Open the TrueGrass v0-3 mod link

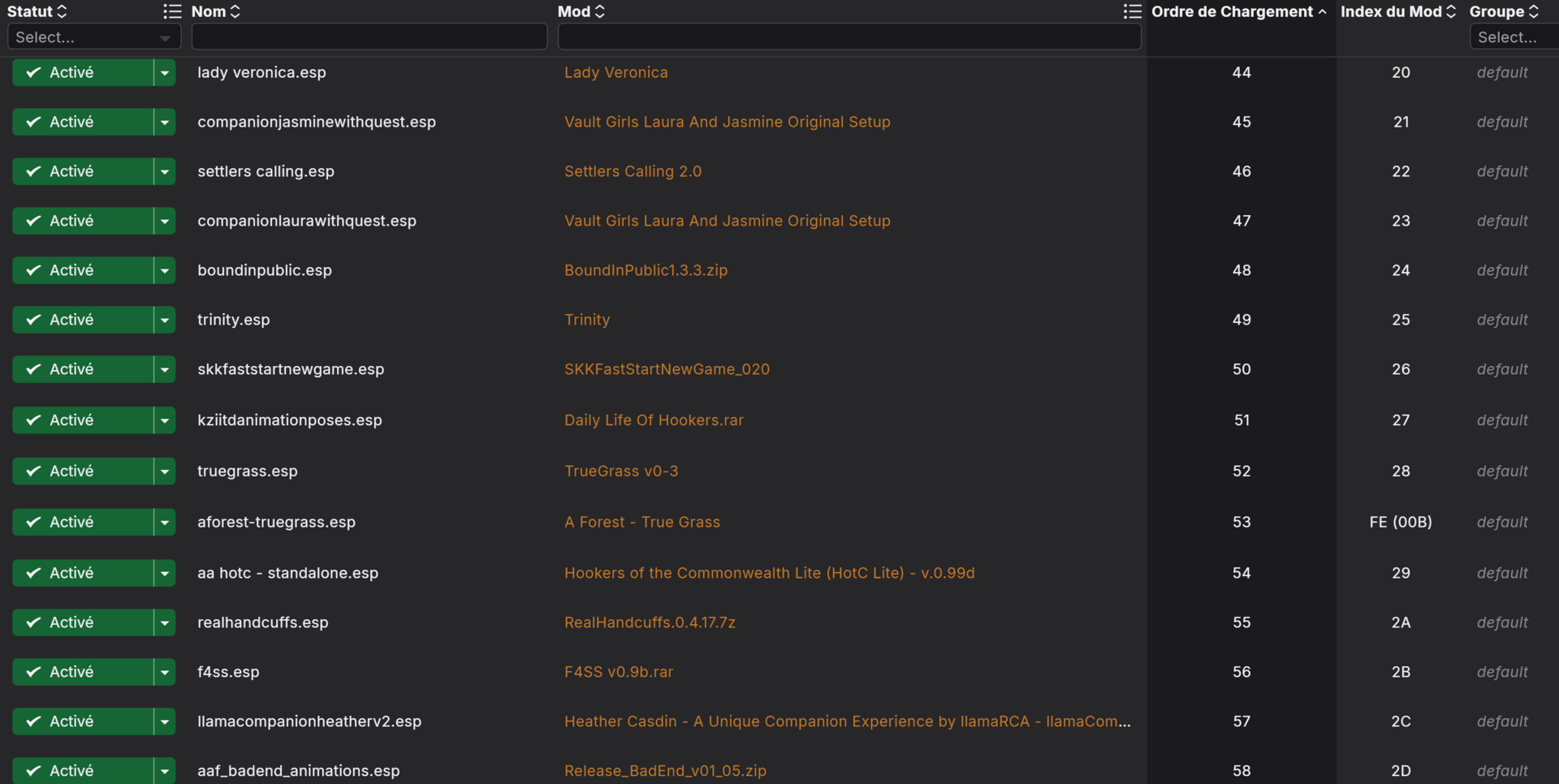coord(621,472)
